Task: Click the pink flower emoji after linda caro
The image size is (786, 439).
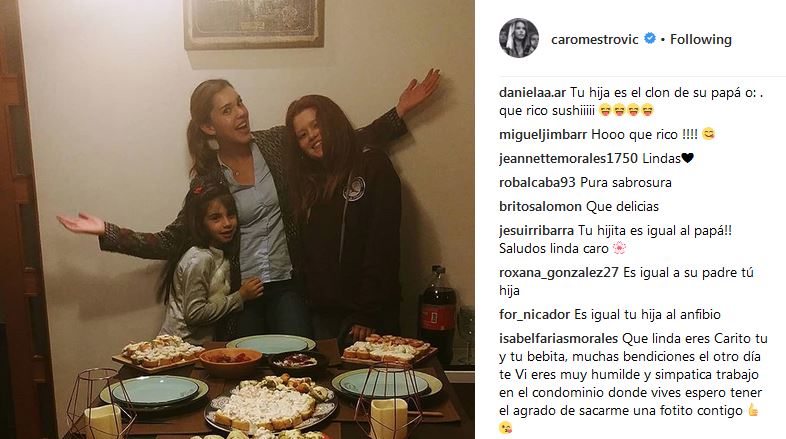Action: (x=620, y=248)
